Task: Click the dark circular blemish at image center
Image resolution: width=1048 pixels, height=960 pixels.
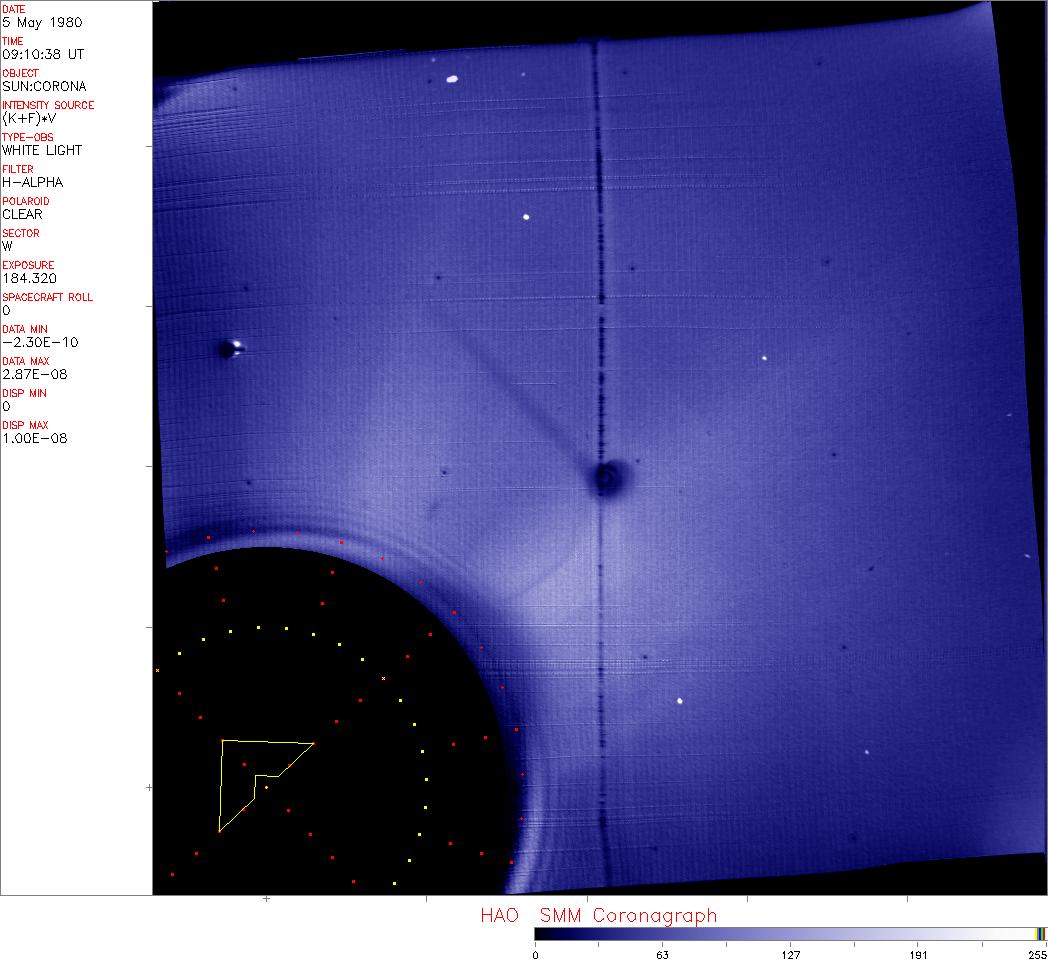Action: tap(606, 478)
